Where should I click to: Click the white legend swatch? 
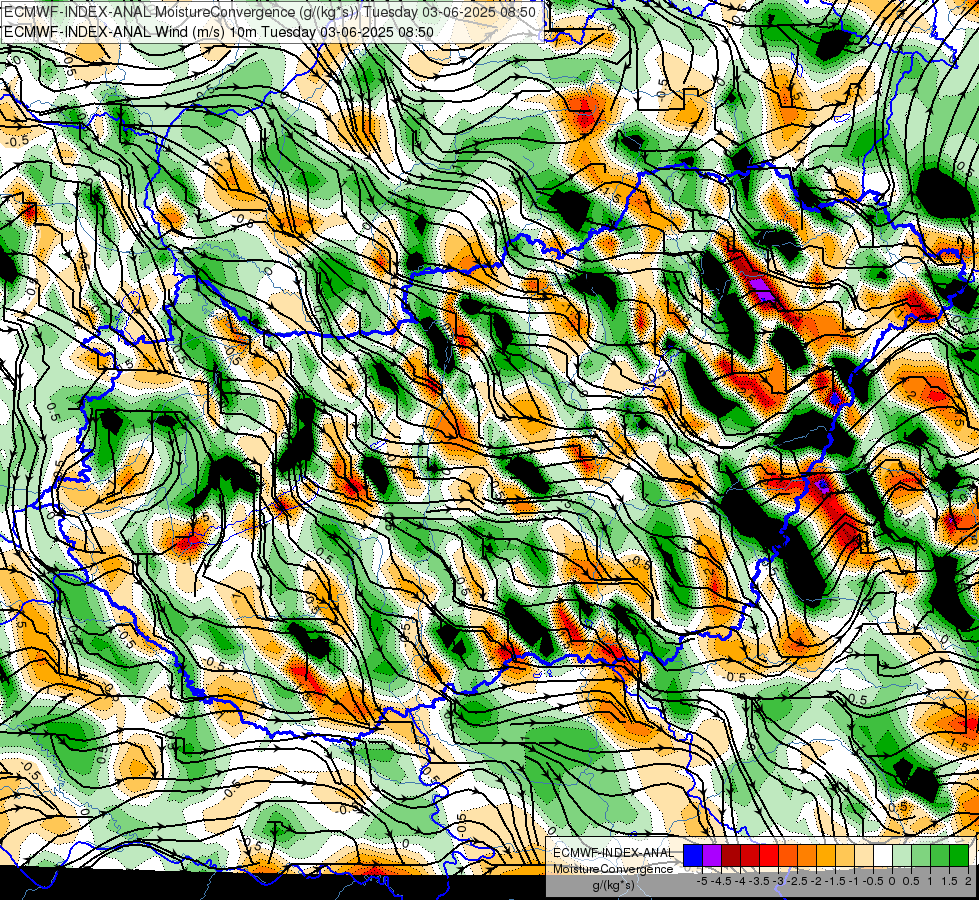883,855
